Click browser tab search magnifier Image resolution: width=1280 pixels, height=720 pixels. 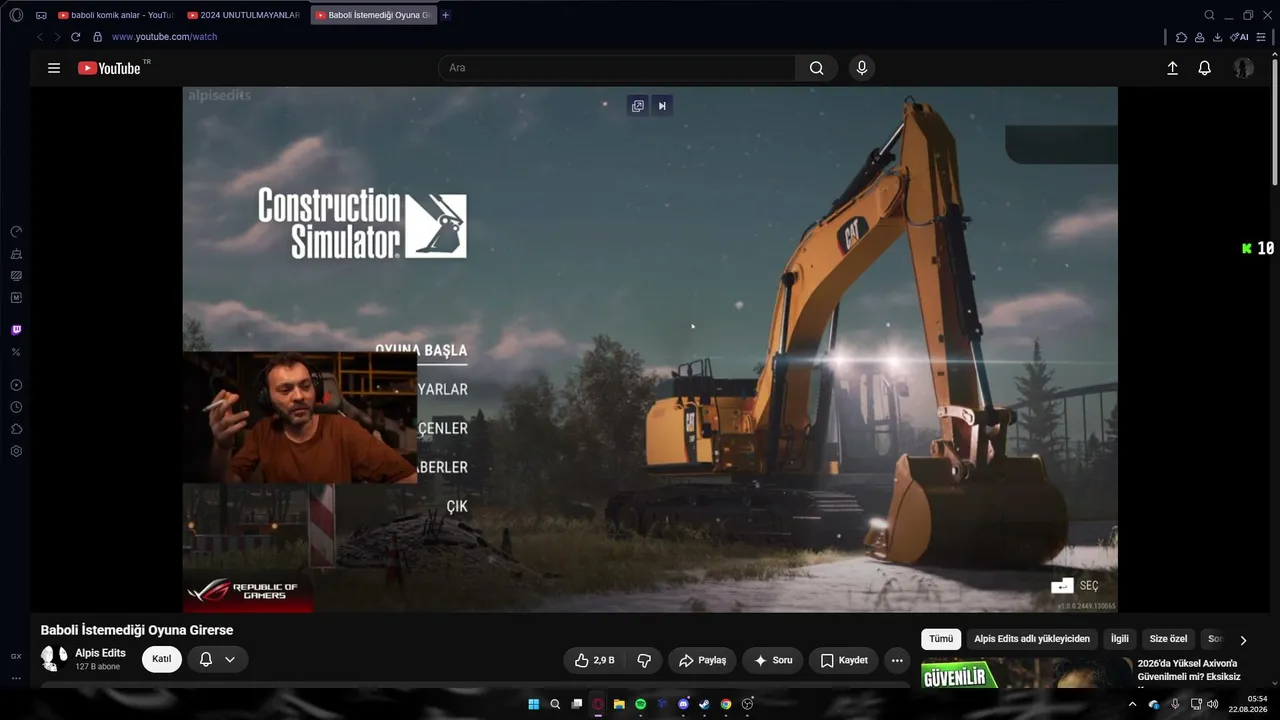pos(1210,15)
